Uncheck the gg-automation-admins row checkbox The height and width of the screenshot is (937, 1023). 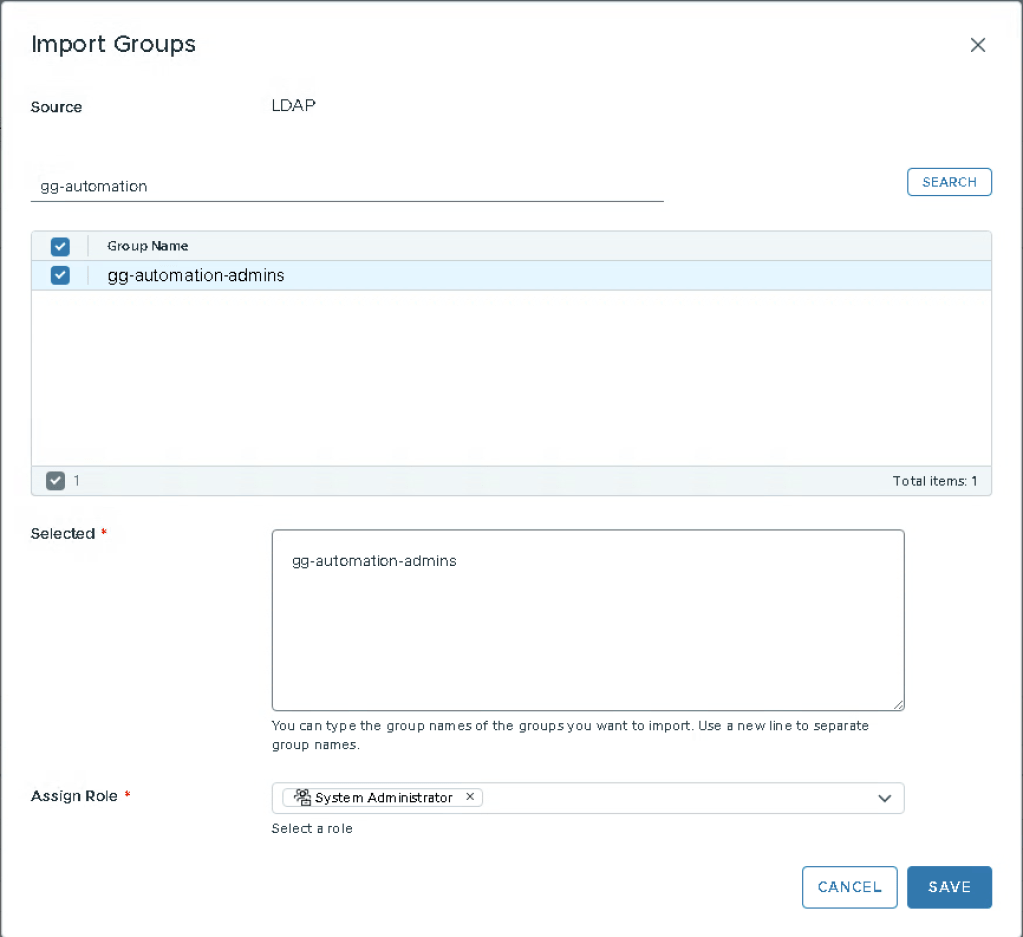pyautogui.click(x=60, y=276)
